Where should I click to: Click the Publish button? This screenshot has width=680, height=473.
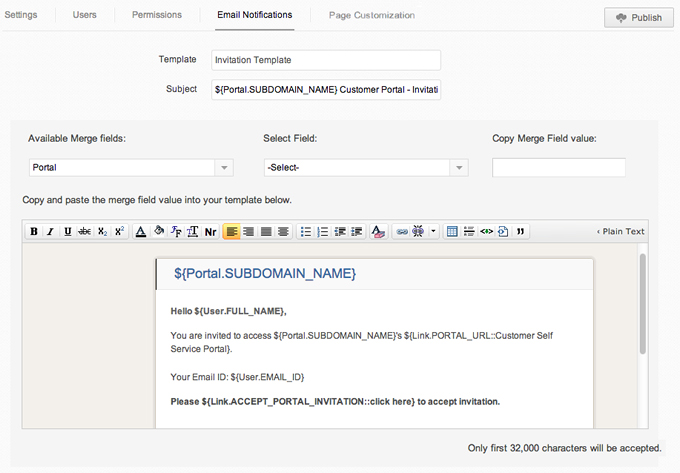click(x=638, y=17)
